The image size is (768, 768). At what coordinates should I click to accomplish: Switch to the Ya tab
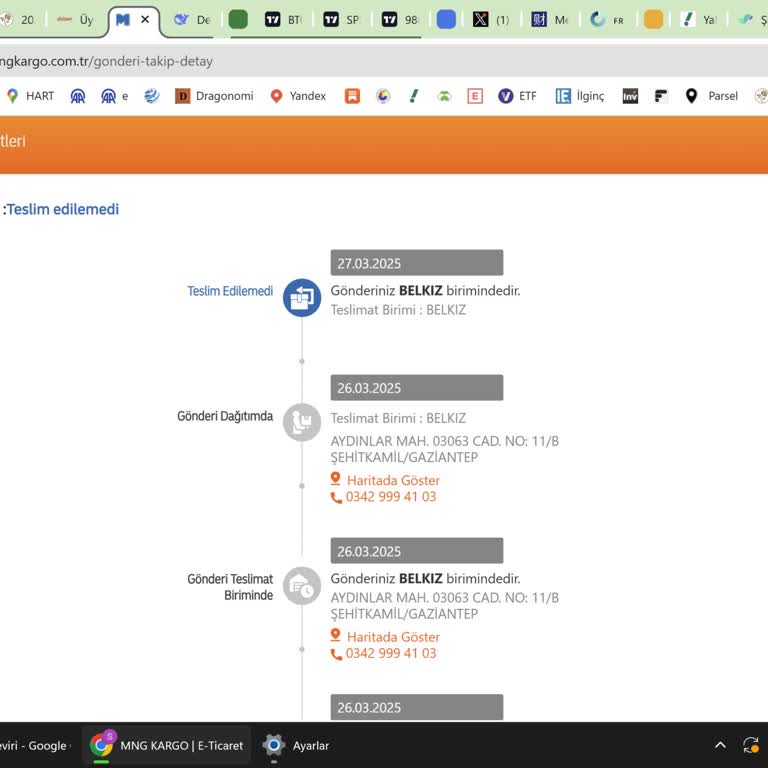699,20
